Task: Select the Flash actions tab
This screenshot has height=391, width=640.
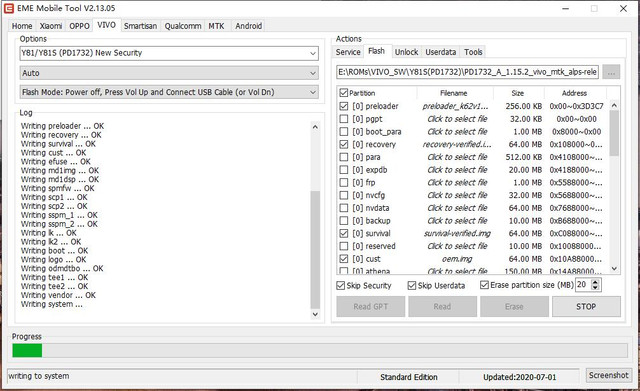Action: tap(376, 51)
